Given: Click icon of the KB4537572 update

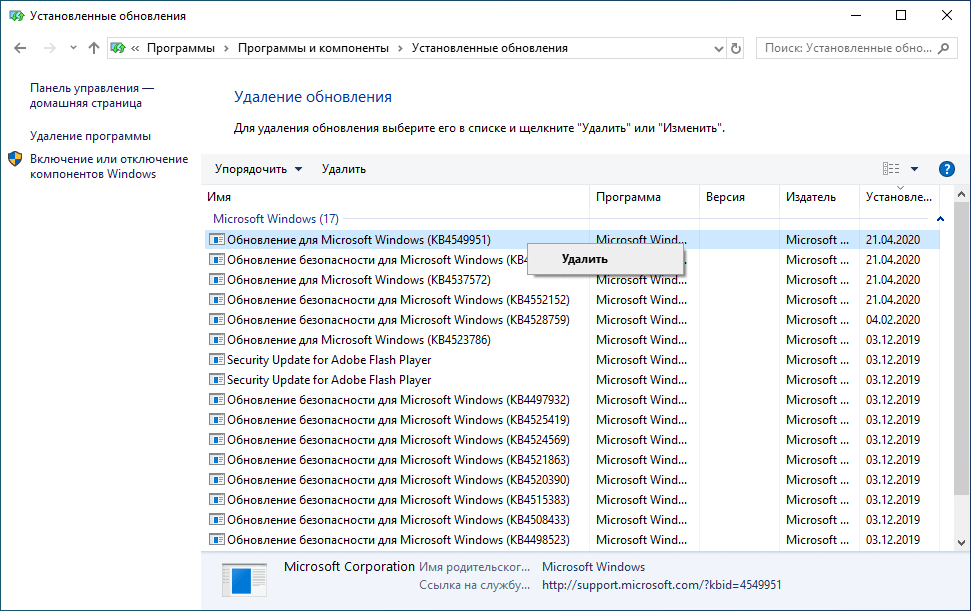Looking at the screenshot, I should coord(217,280).
